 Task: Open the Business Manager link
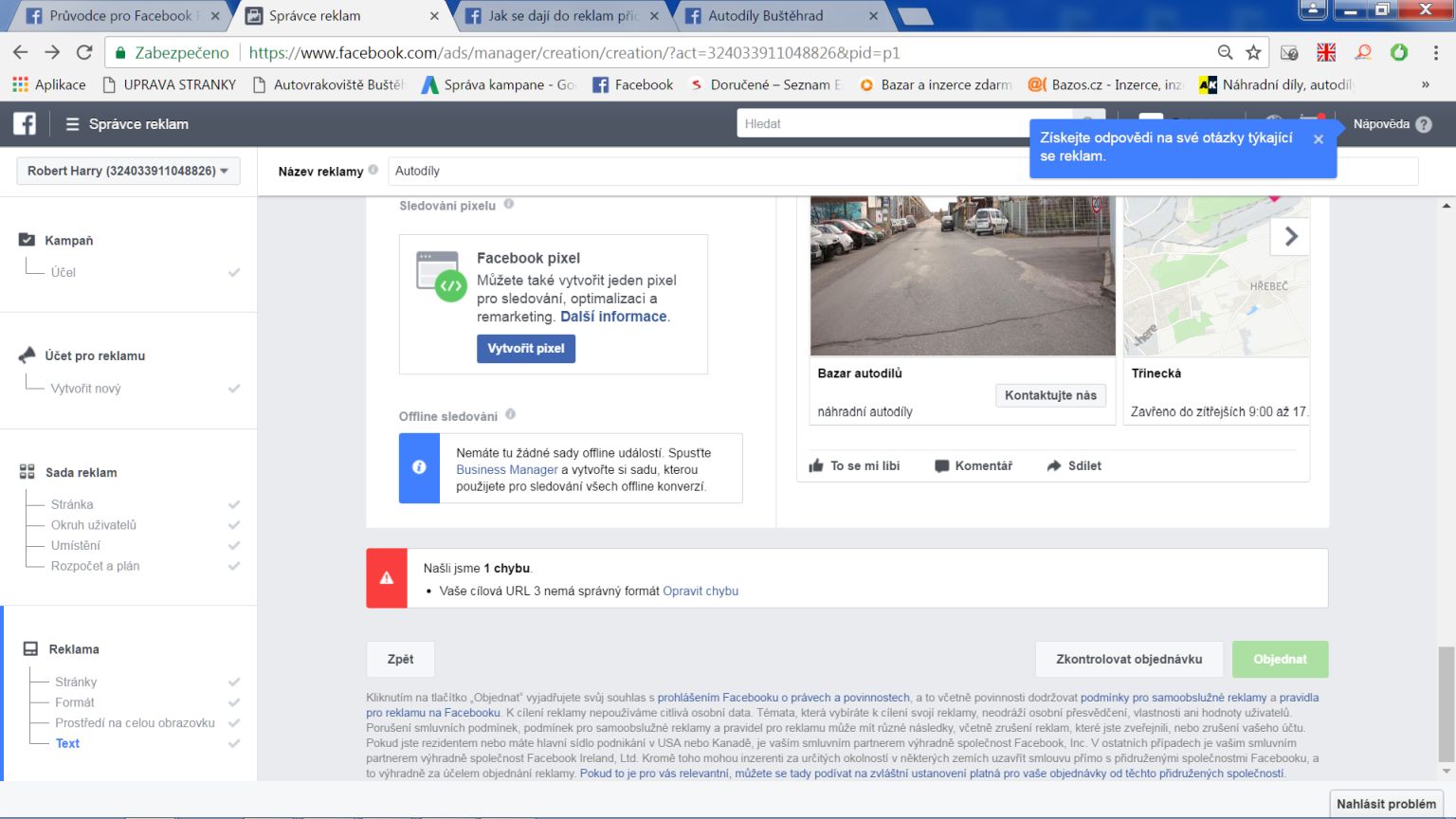coord(507,469)
